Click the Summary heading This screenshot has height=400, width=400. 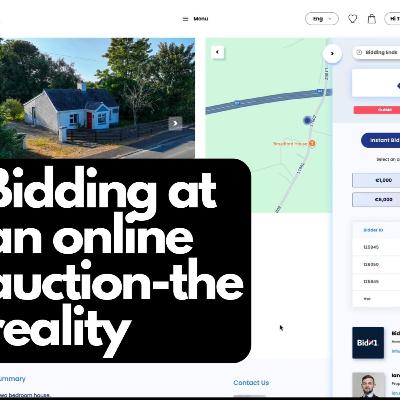[12, 379]
